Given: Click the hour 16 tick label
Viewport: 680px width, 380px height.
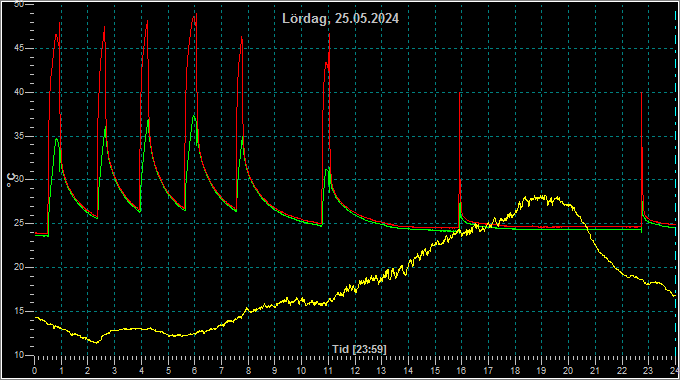Looking at the screenshot, I should pos(461,371).
